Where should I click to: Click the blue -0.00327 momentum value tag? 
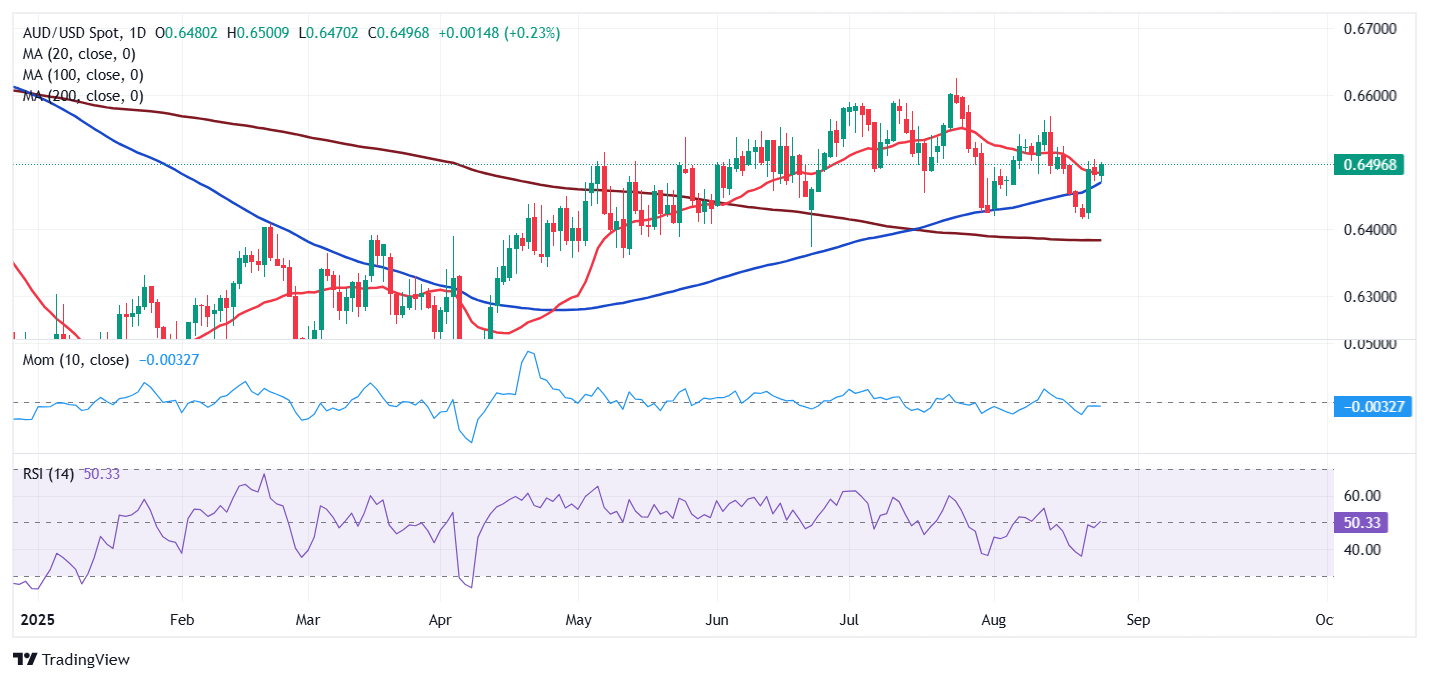click(x=1373, y=407)
